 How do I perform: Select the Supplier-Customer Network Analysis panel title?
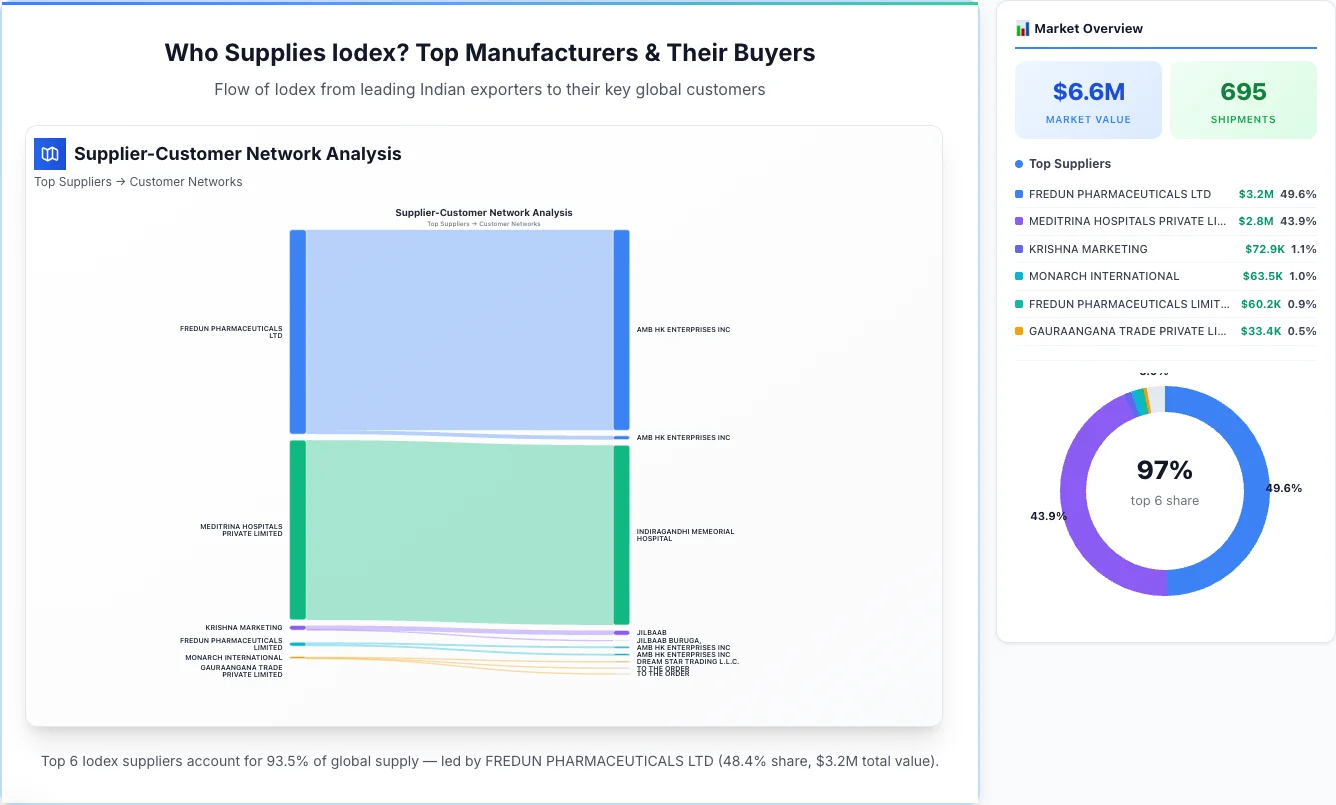[238, 153]
